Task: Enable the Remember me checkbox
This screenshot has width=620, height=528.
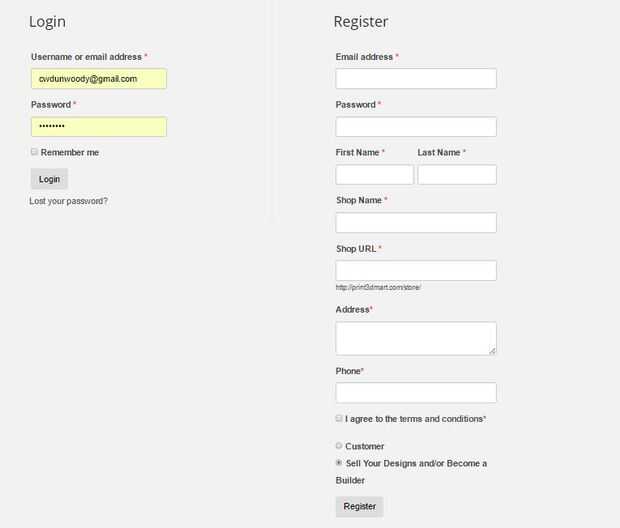Action: [x=34, y=152]
